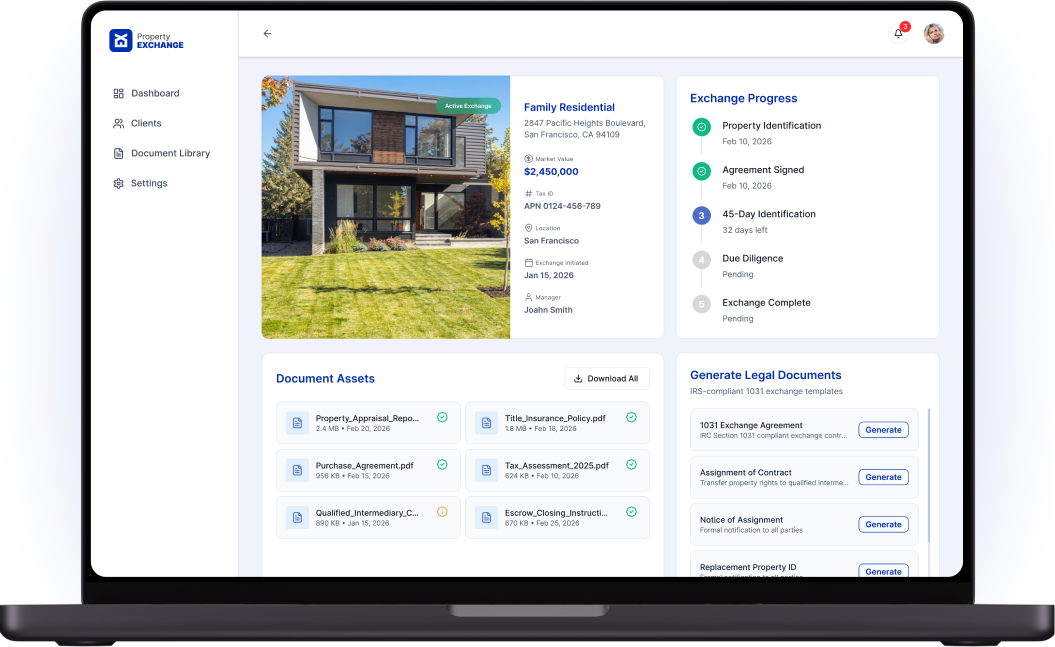Image resolution: width=1055 pixels, height=647 pixels.
Task: Click the house property photo
Action: pos(386,206)
